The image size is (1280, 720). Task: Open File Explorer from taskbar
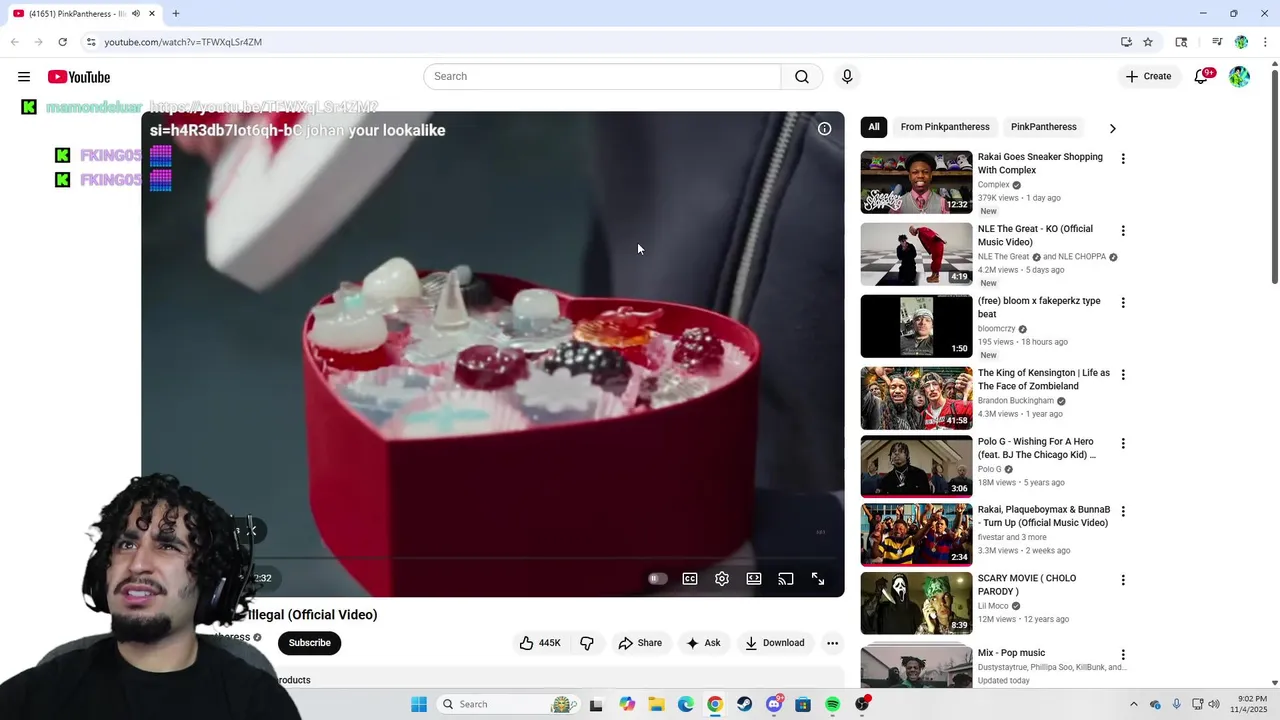pyautogui.click(x=656, y=704)
